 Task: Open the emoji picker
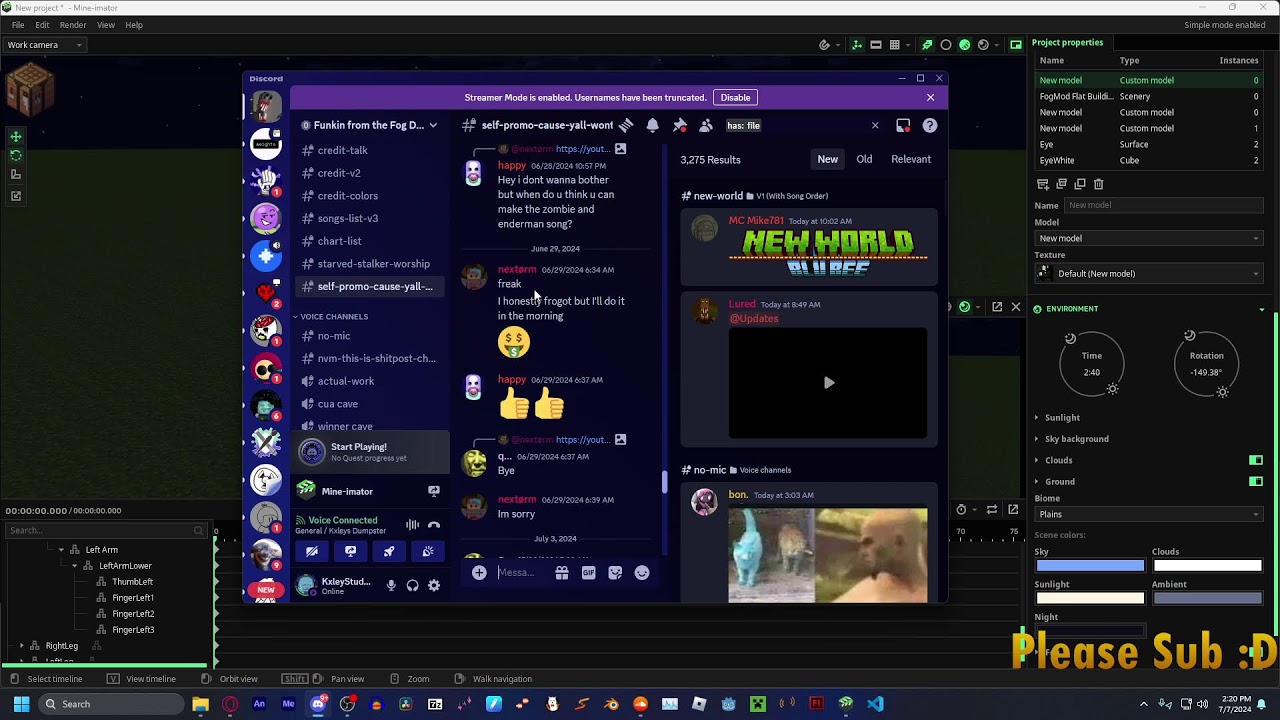pyautogui.click(x=642, y=573)
